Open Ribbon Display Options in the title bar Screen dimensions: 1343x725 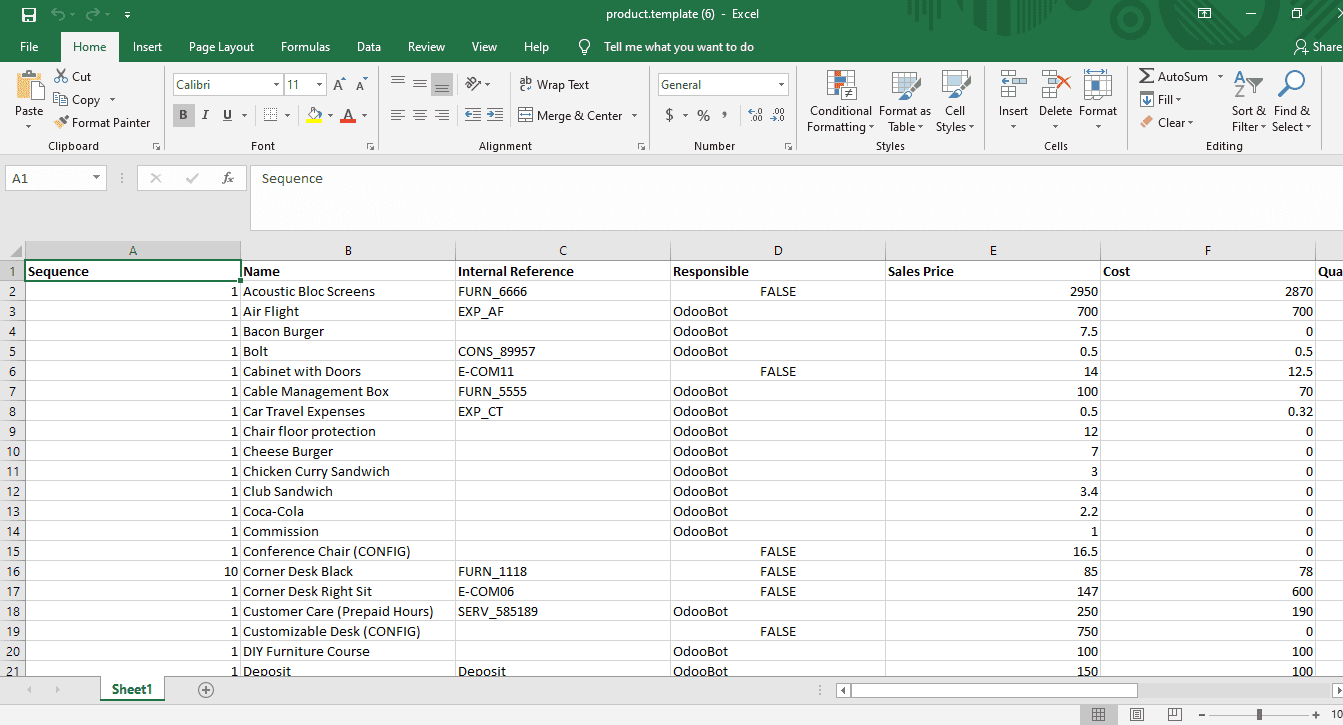click(x=1204, y=14)
